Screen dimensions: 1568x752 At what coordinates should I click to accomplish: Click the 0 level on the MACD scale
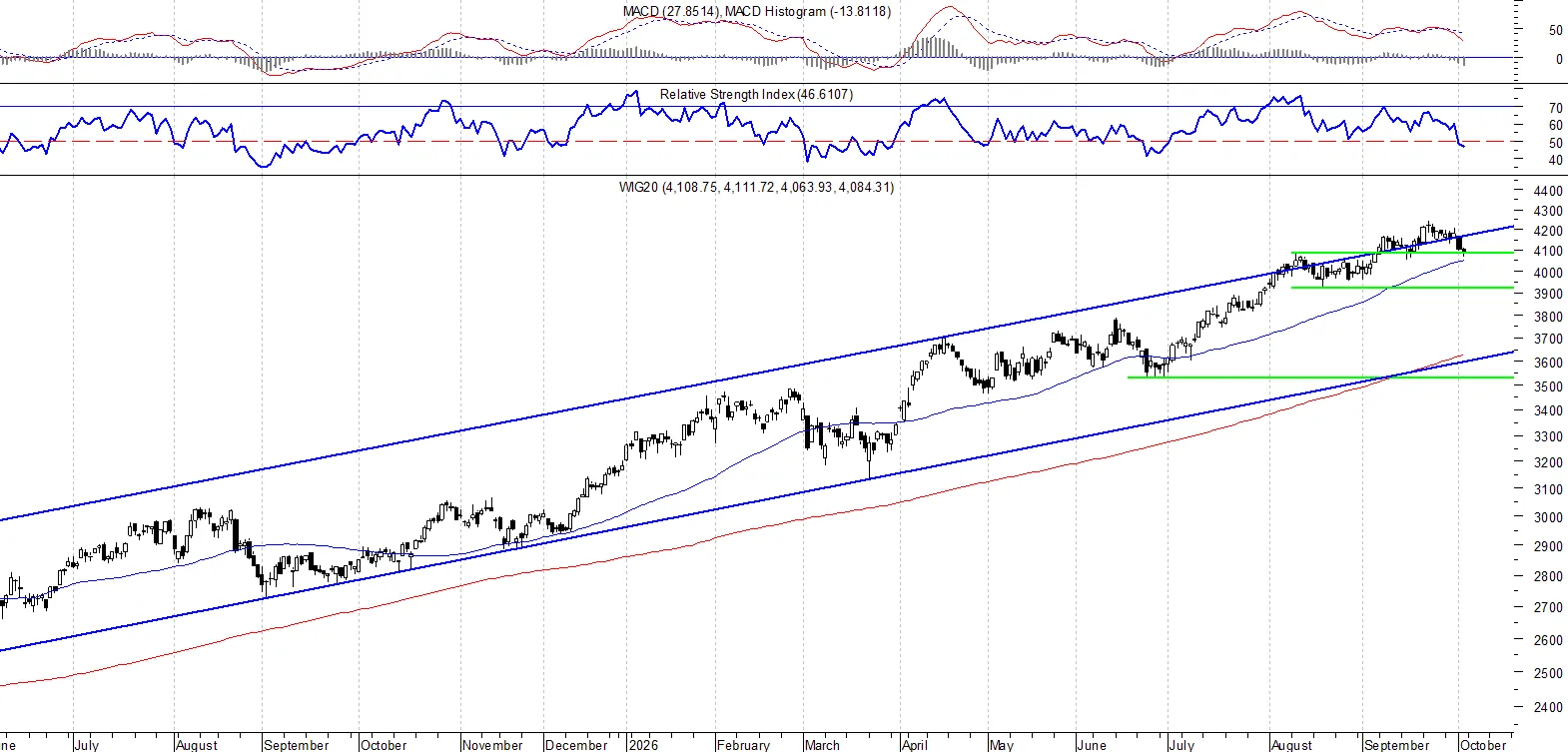click(x=1559, y=60)
